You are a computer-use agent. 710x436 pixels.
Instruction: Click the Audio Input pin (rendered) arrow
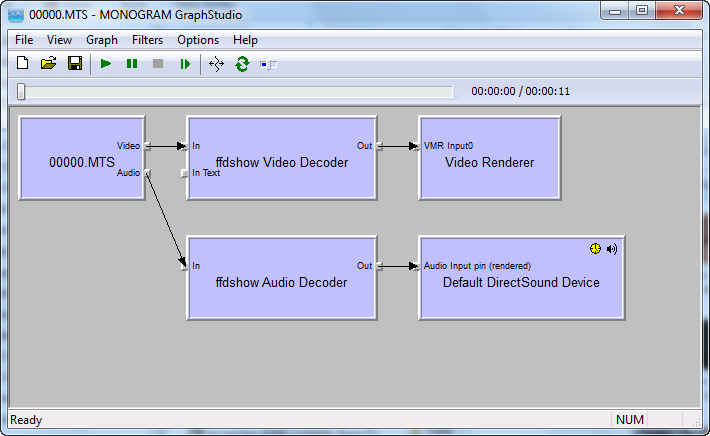[416, 266]
